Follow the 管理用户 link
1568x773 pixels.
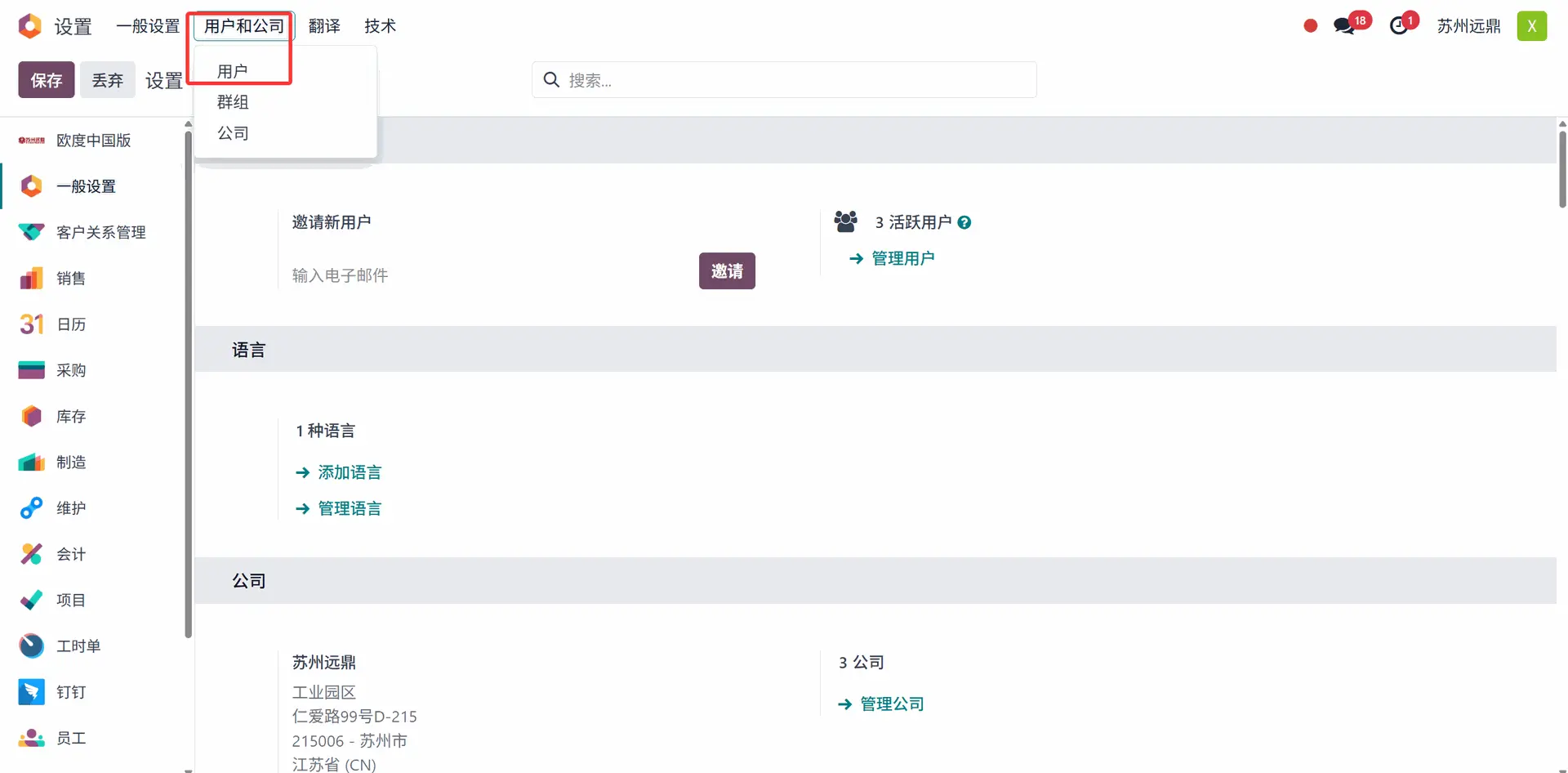902,258
